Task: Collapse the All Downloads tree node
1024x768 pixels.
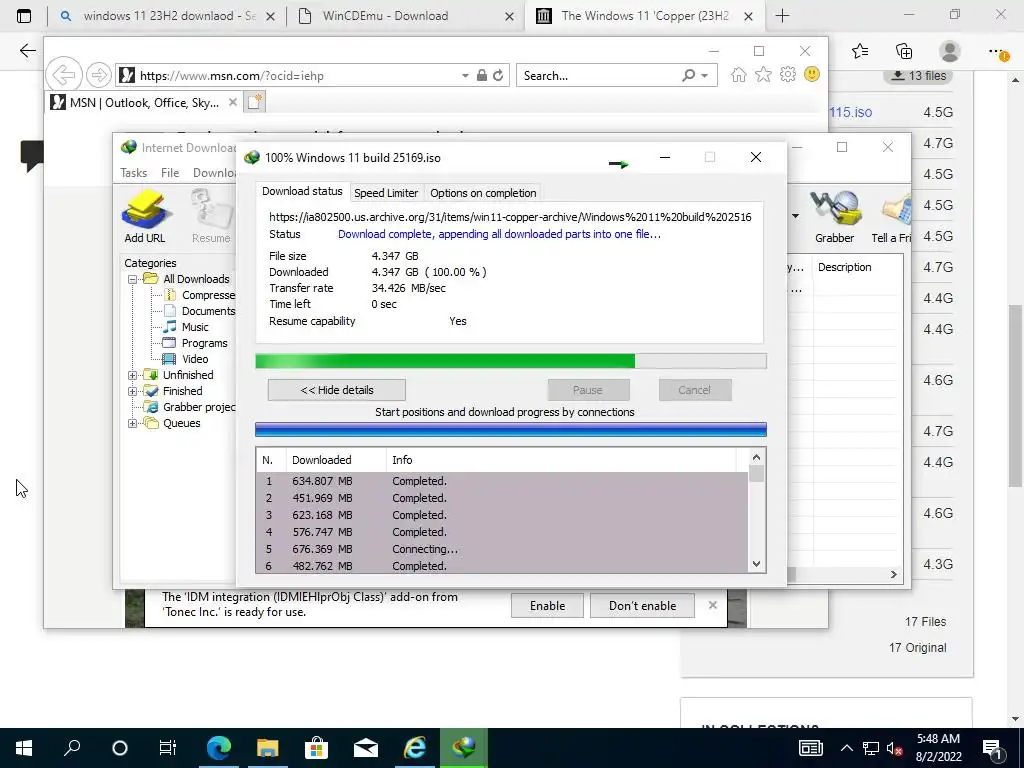Action: click(132, 279)
